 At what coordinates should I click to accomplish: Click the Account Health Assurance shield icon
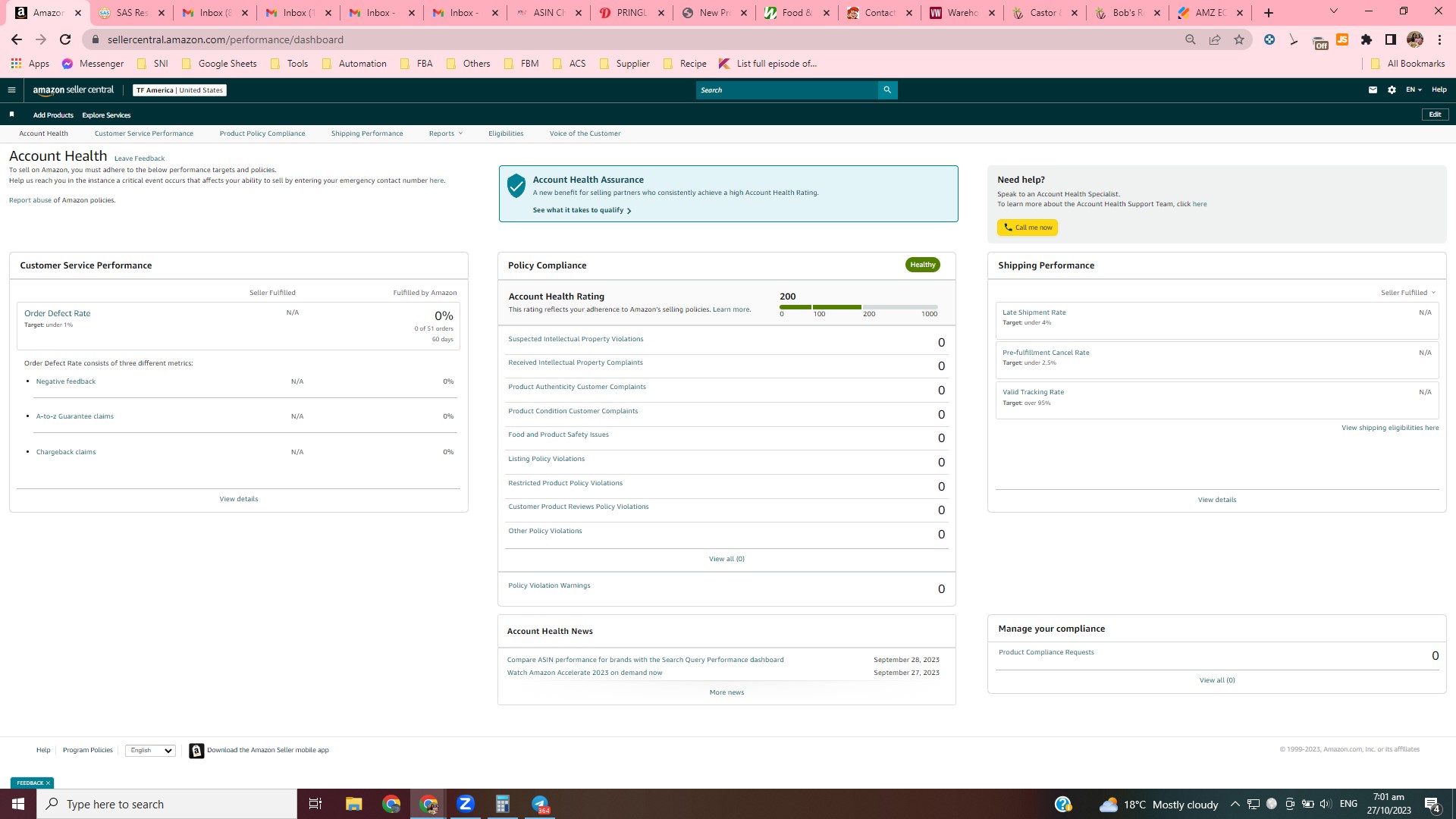[x=516, y=185]
